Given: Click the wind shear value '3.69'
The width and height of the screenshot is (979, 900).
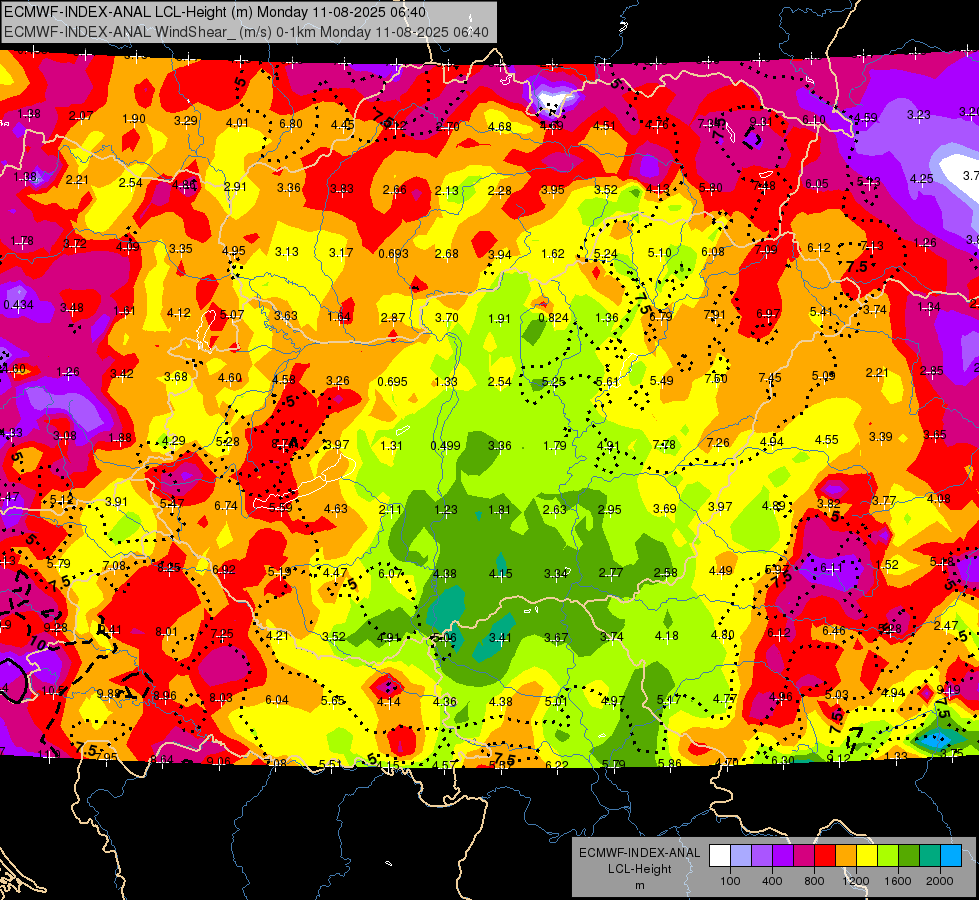Looking at the screenshot, I should tap(664, 509).
